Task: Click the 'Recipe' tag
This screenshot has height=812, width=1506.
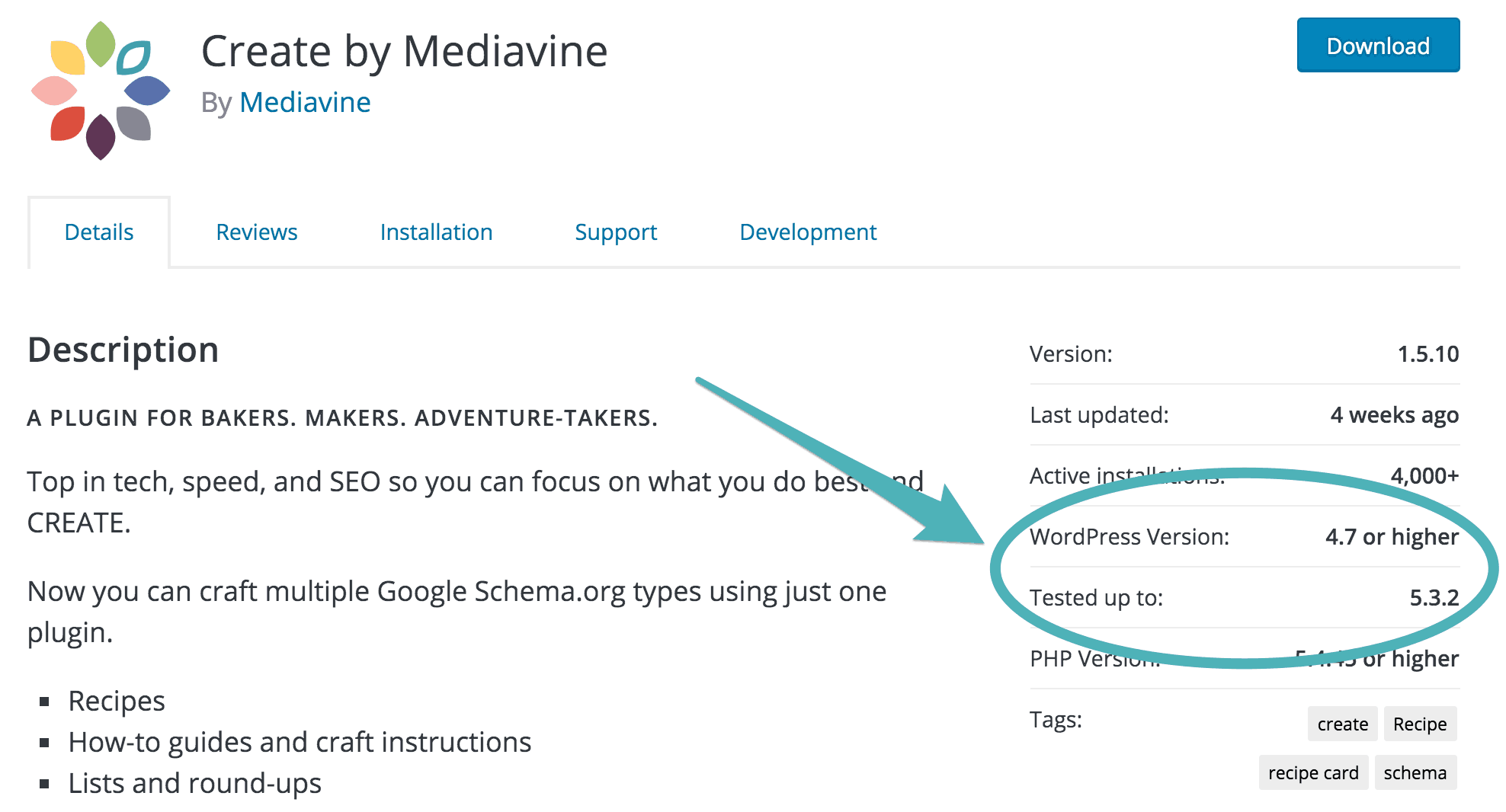Action: pyautogui.click(x=1419, y=724)
